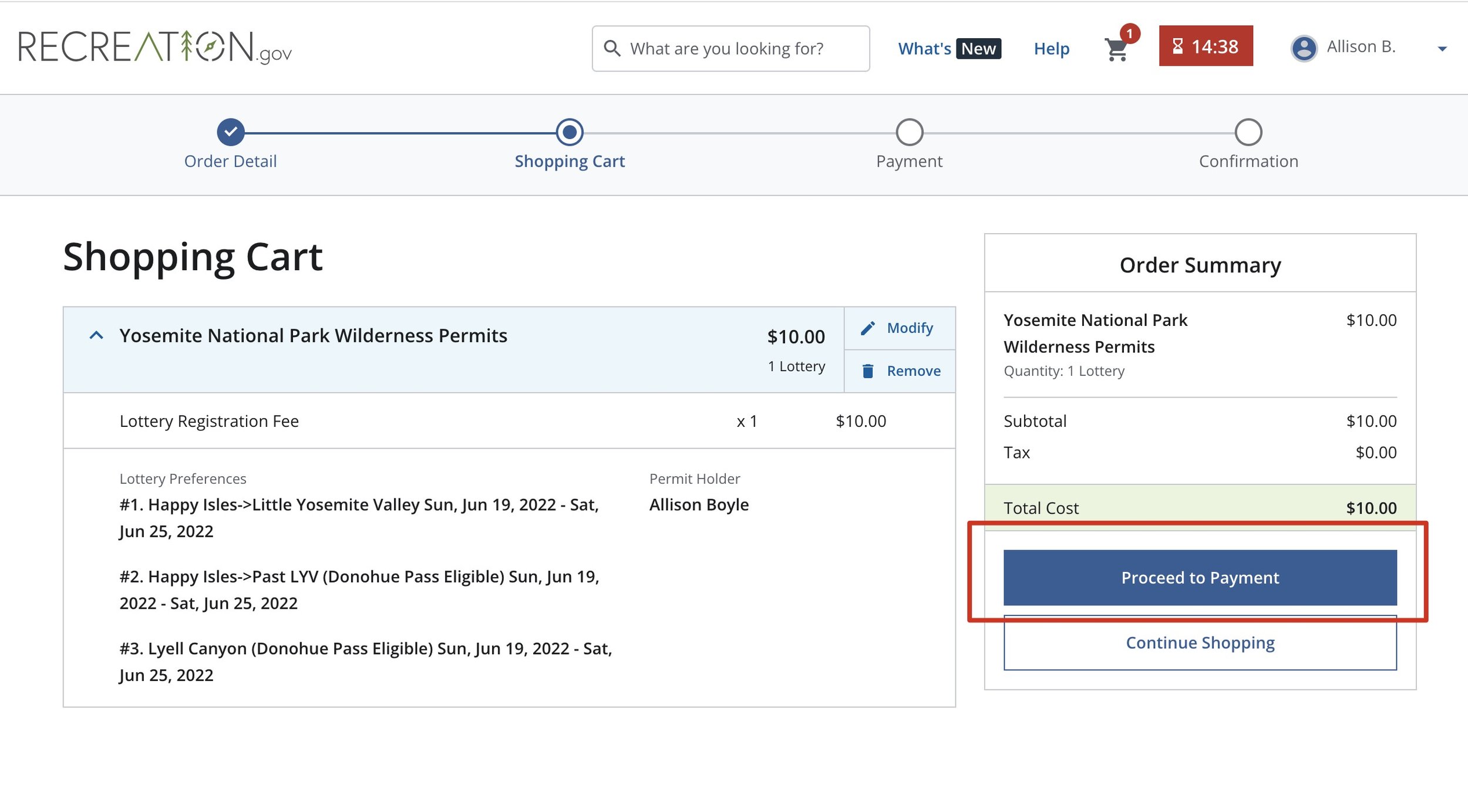The image size is (1468, 812).
Task: Open the account dropdown arrow
Action: [x=1442, y=49]
